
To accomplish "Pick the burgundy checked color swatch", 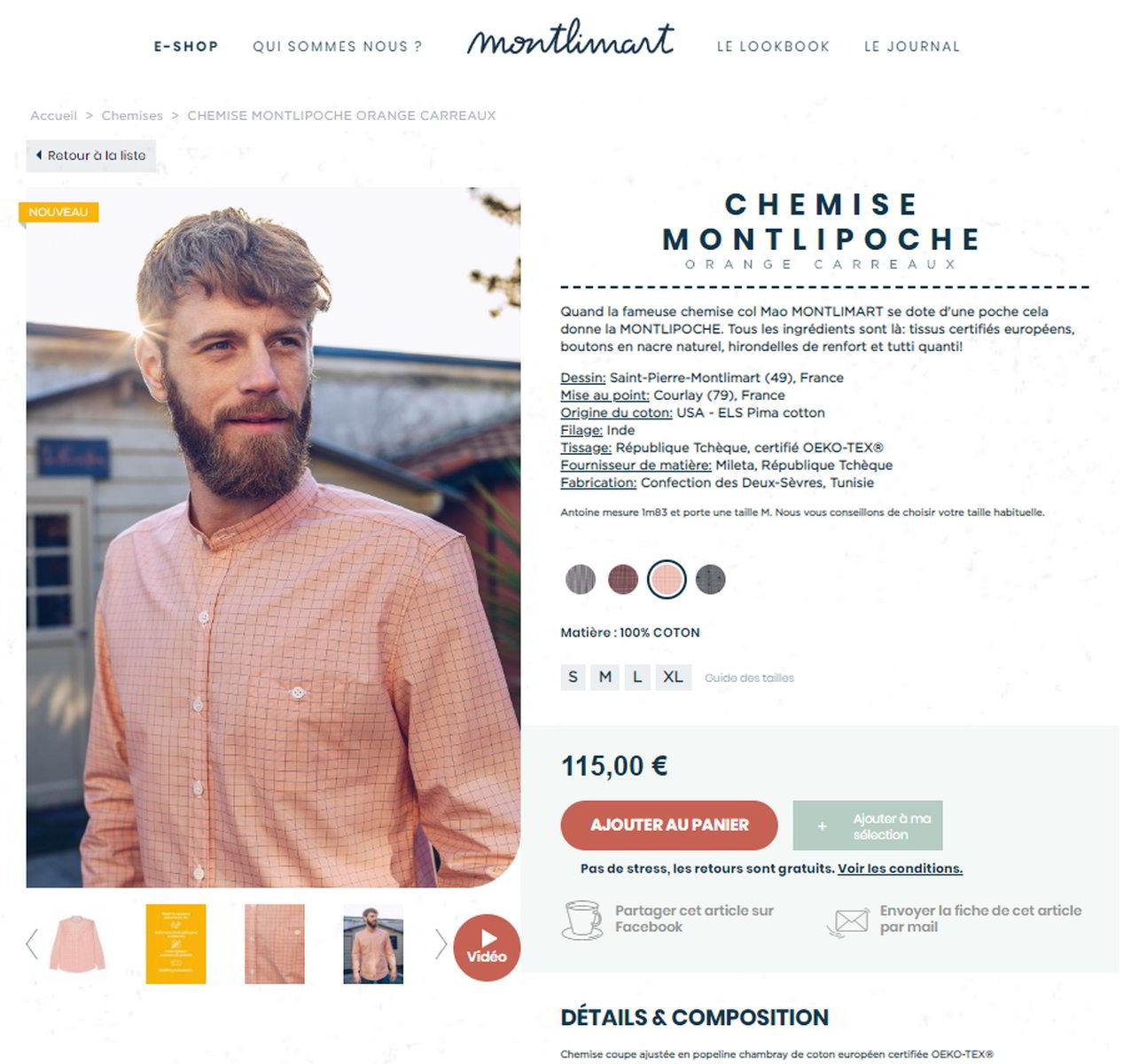I will (623, 580).
